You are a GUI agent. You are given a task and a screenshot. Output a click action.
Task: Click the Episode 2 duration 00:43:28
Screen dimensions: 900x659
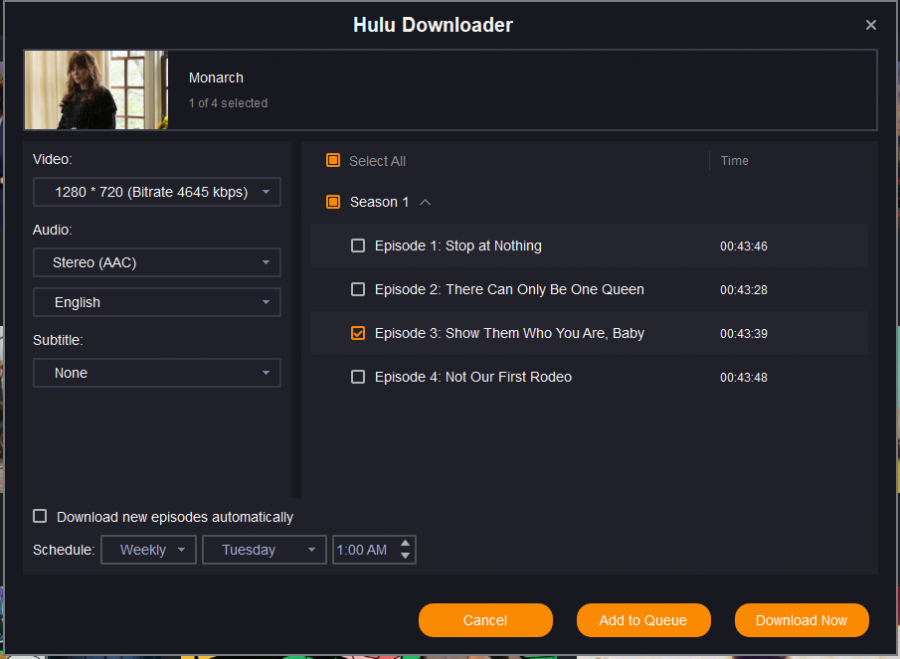point(743,290)
